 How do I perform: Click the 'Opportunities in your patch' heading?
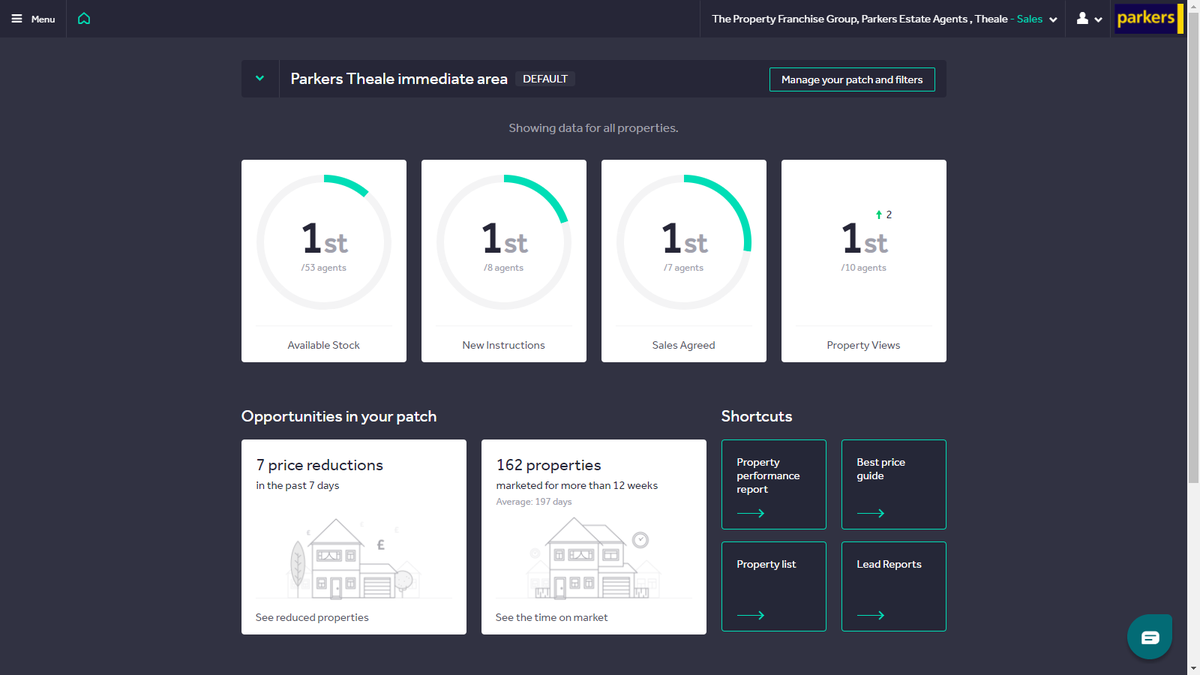coord(339,416)
